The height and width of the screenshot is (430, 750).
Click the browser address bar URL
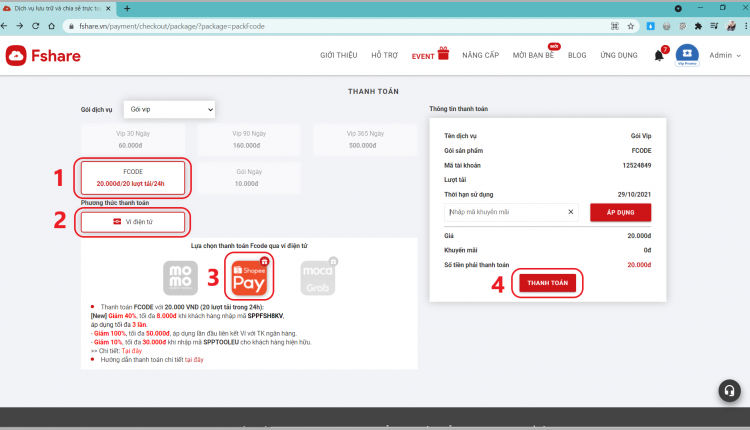(x=172, y=26)
